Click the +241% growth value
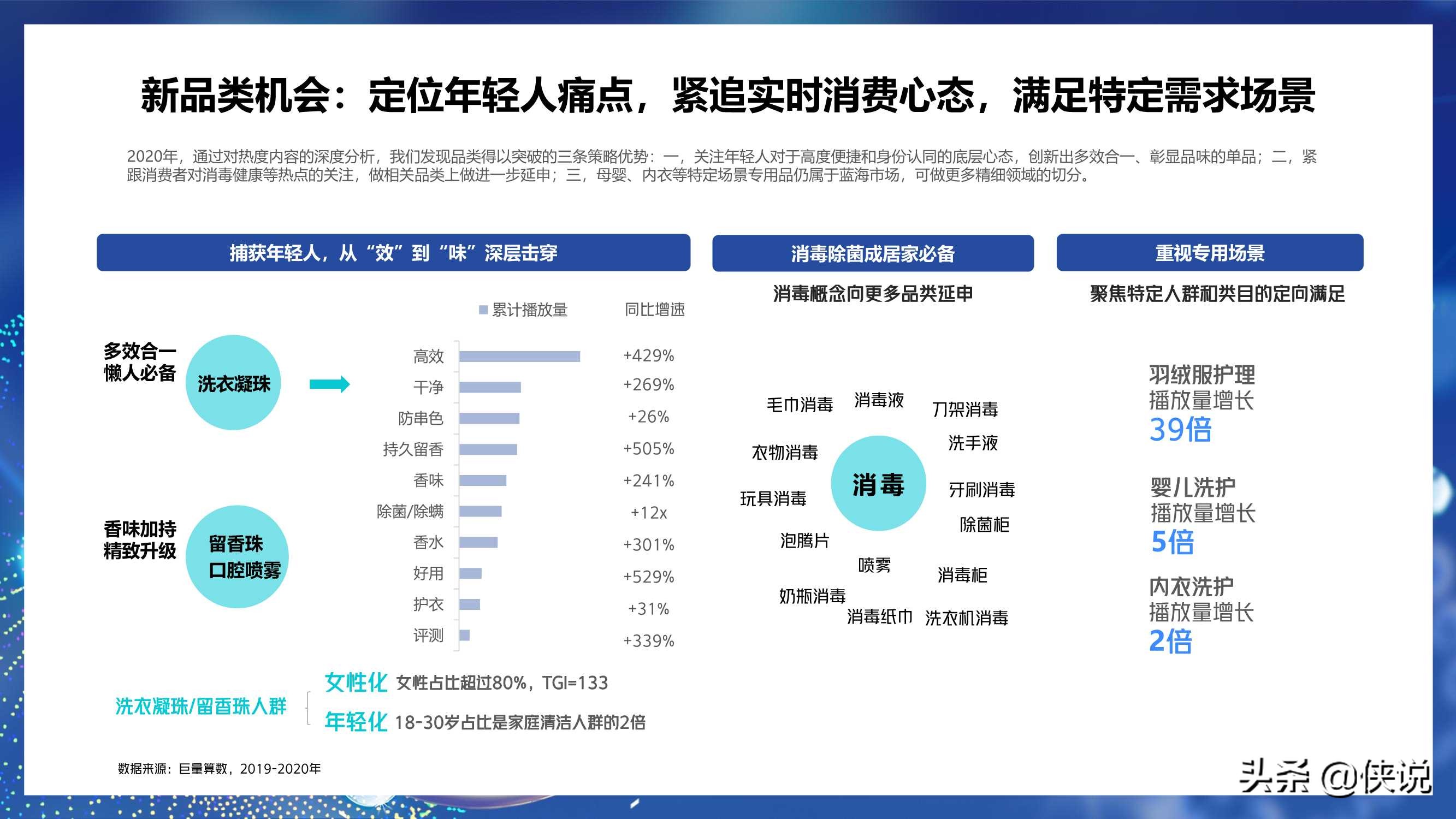The width and height of the screenshot is (1456, 819). tap(648, 481)
